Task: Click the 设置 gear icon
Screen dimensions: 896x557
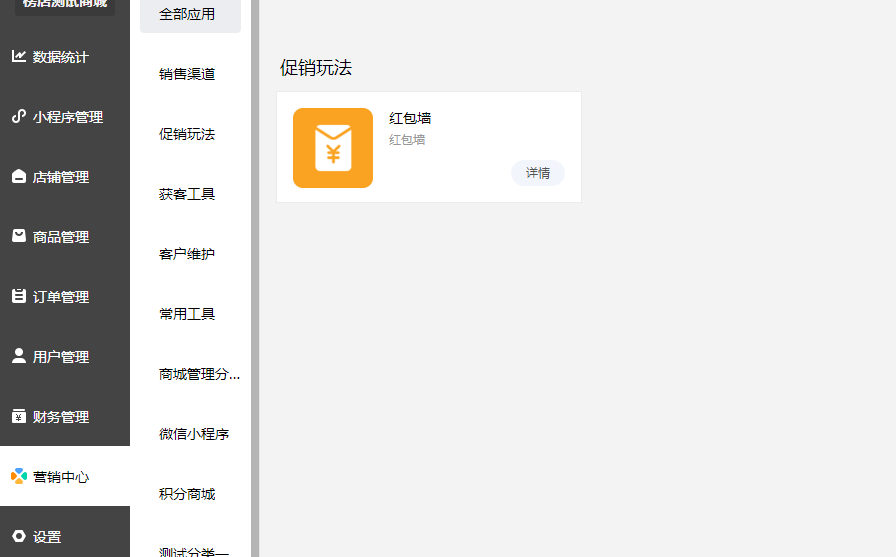Action: pyautogui.click(x=19, y=537)
